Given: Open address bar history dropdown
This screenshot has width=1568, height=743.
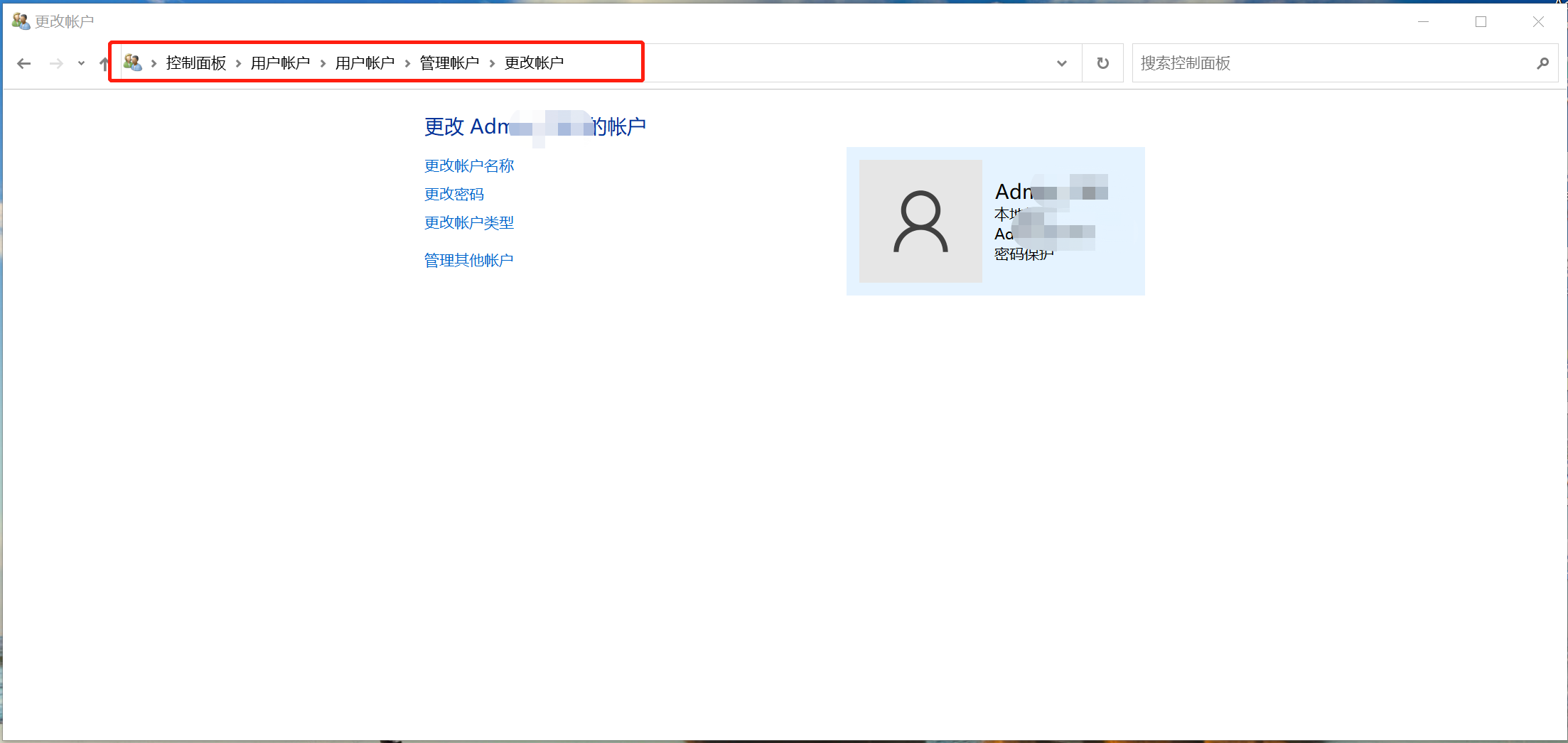Looking at the screenshot, I should (x=1061, y=63).
